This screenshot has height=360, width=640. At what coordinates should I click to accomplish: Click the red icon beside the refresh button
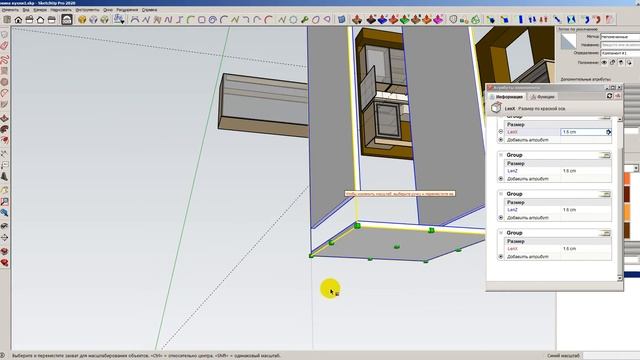point(618,96)
